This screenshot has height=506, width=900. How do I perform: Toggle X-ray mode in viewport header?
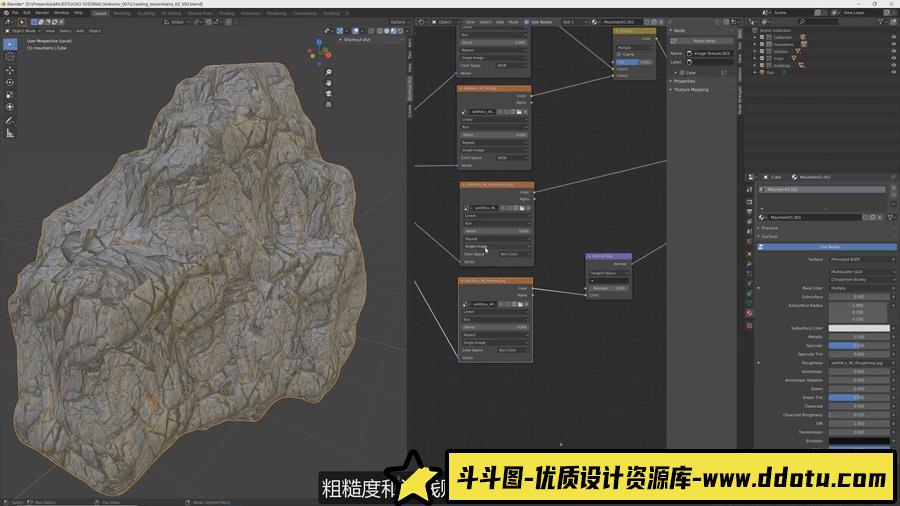click(x=371, y=31)
